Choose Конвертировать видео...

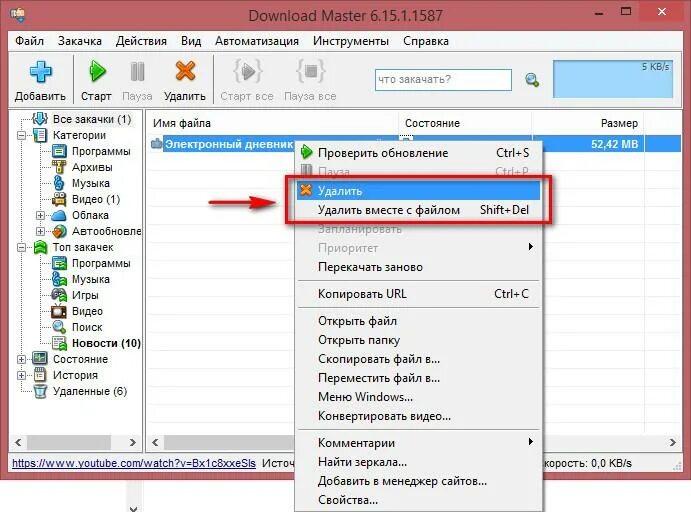point(418,416)
